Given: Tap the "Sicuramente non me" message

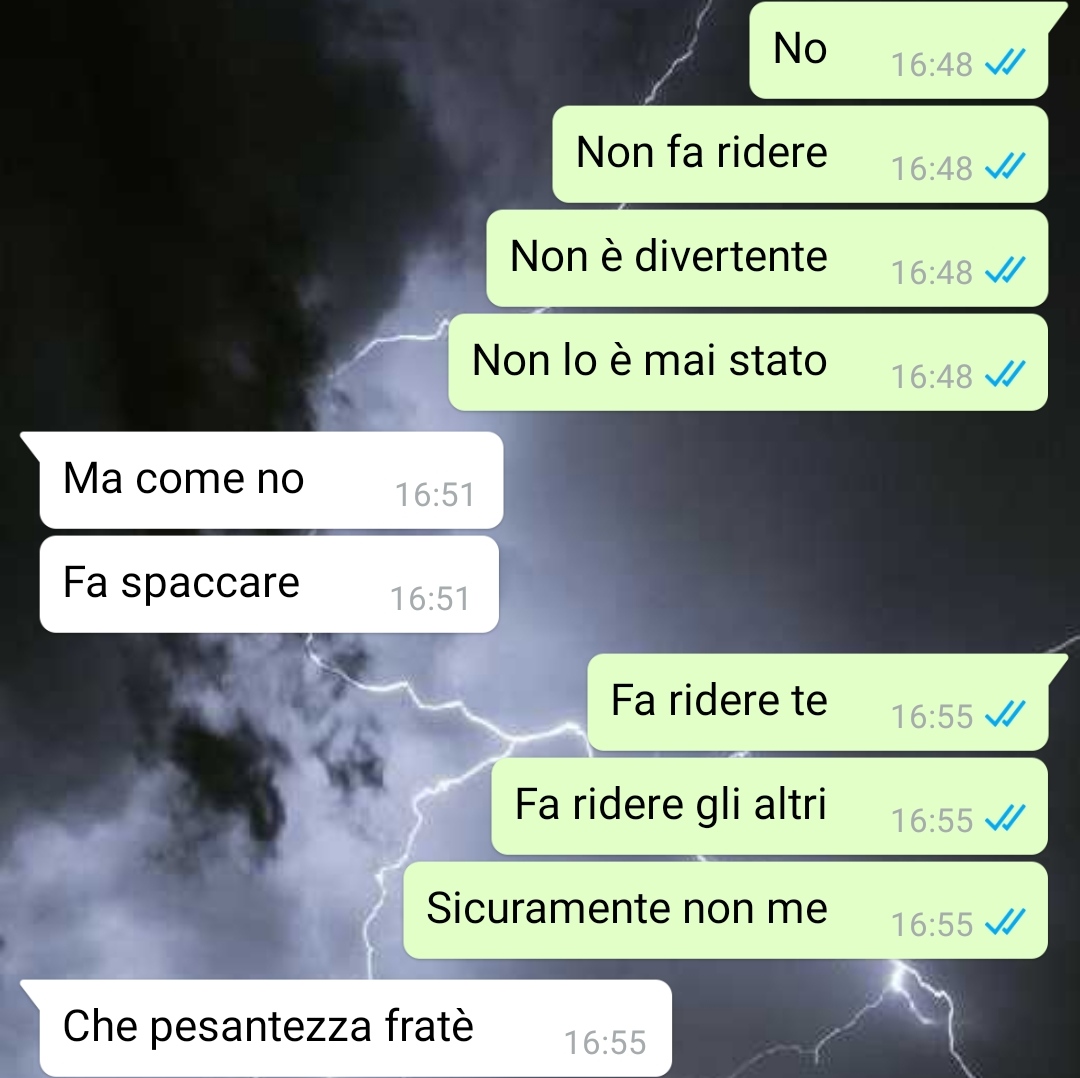Looking at the screenshot, I should click(x=725, y=910).
